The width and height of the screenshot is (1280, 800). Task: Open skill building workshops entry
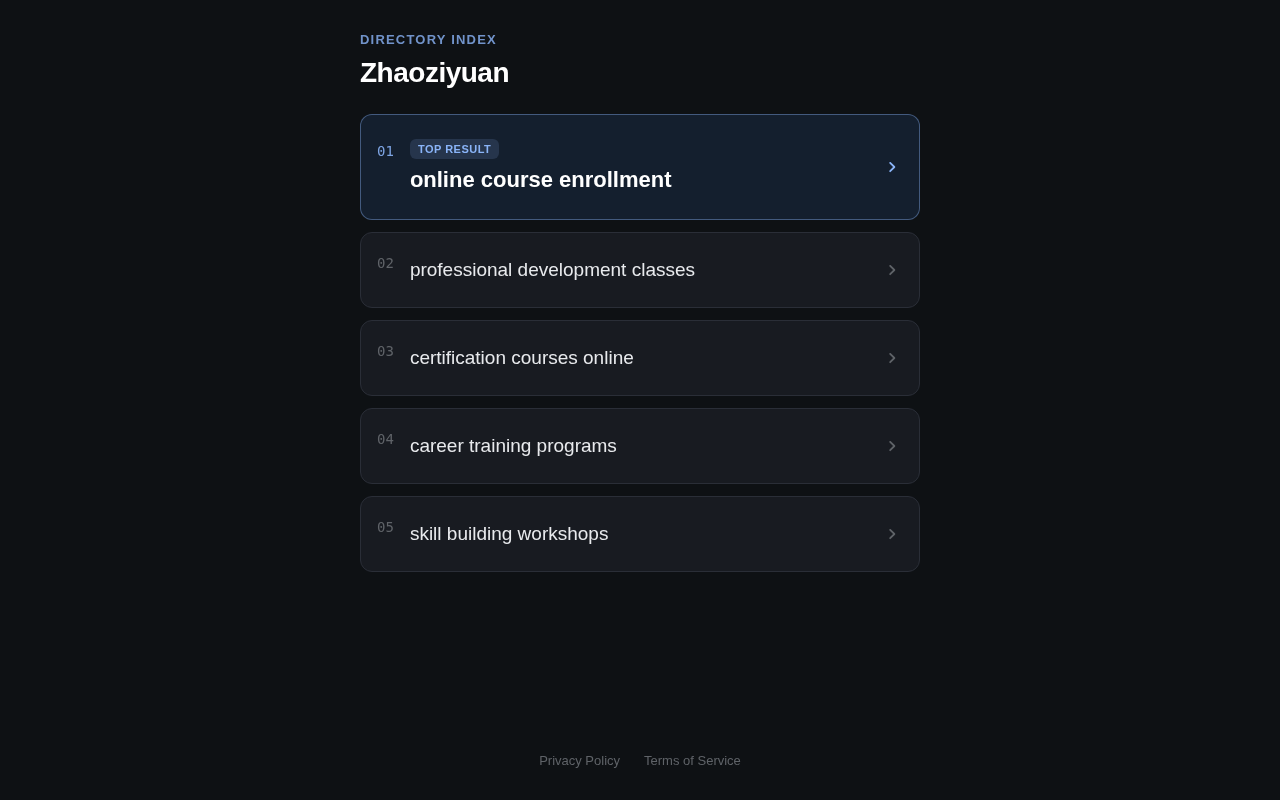[x=640, y=534]
